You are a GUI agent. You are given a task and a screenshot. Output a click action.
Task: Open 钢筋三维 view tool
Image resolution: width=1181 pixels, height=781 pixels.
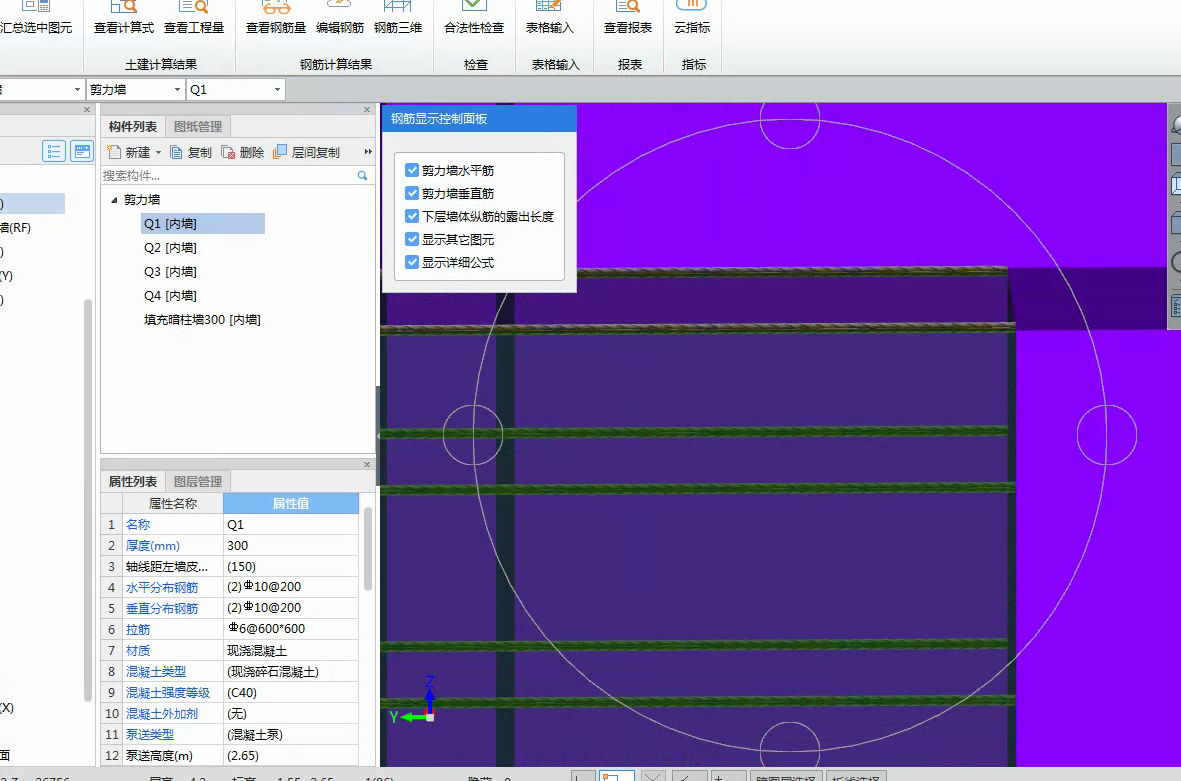coord(398,18)
